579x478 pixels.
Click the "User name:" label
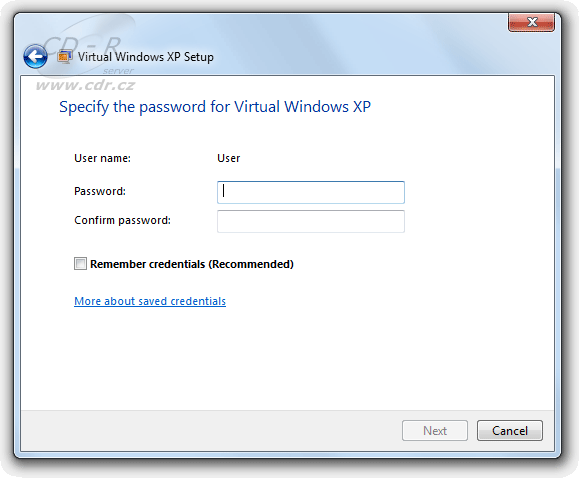point(102,158)
